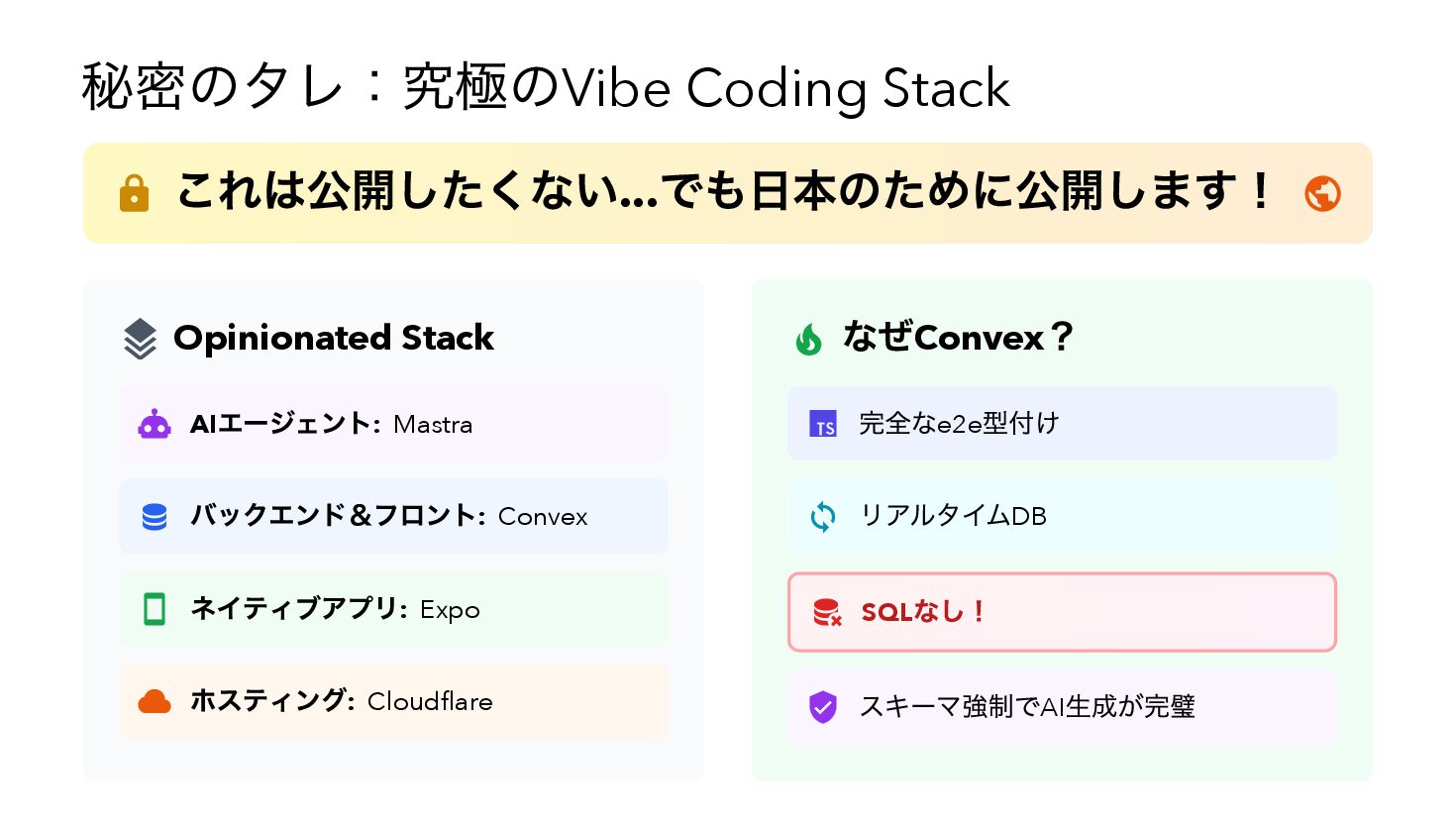Click the golden padlock icon
The image size is (1456, 820).
click(134, 193)
